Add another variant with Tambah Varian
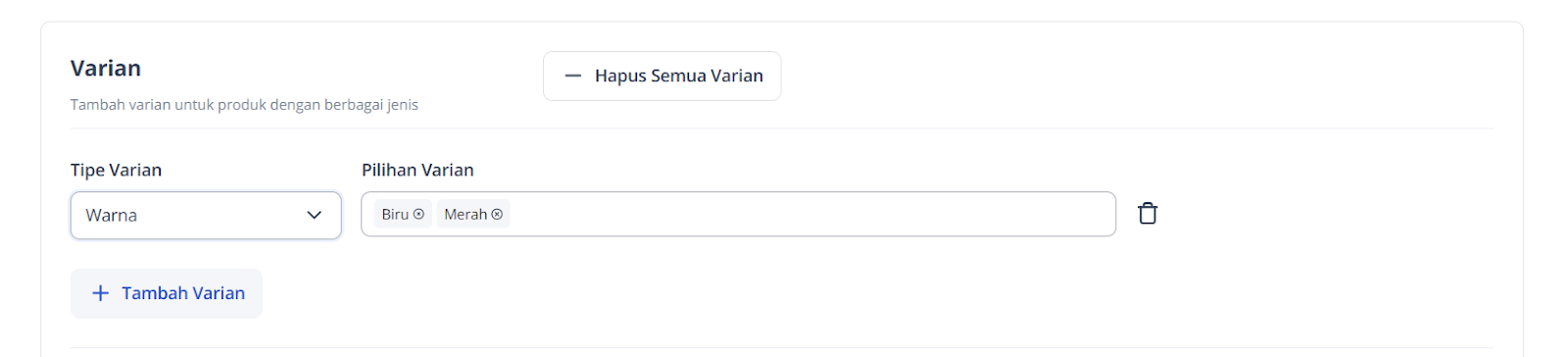1568x357 pixels. coord(167,293)
